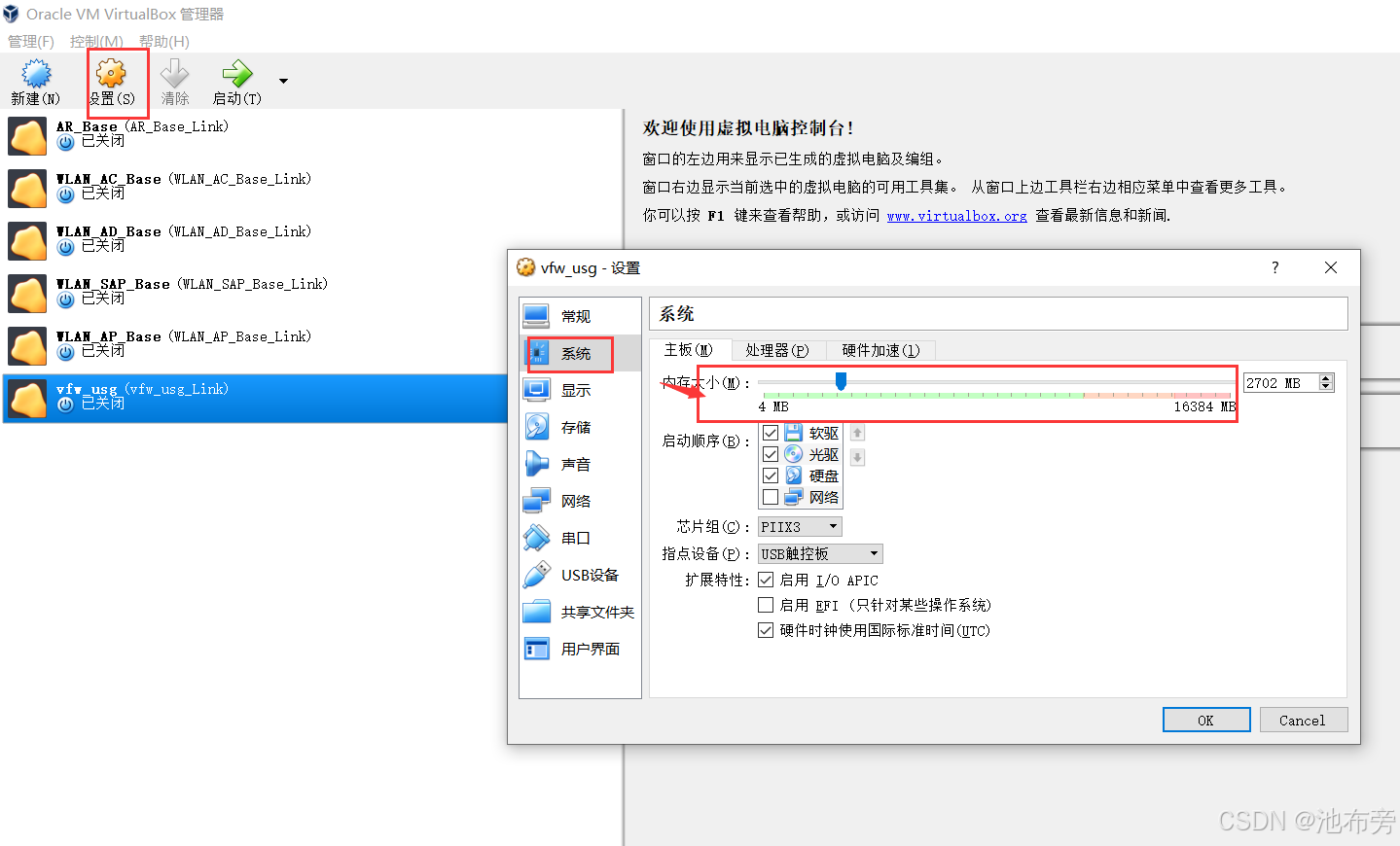Viewport: 1400px width, 846px height.
Task: Open User Interface (用户界面) category
Action: point(580,649)
